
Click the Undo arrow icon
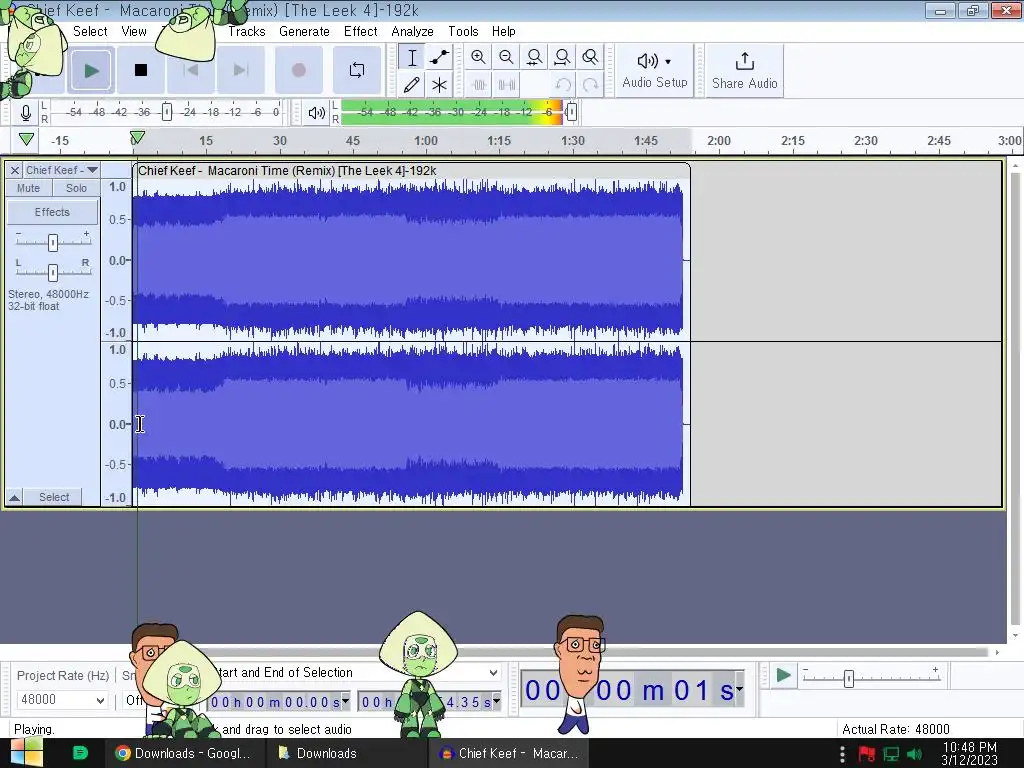(562, 85)
